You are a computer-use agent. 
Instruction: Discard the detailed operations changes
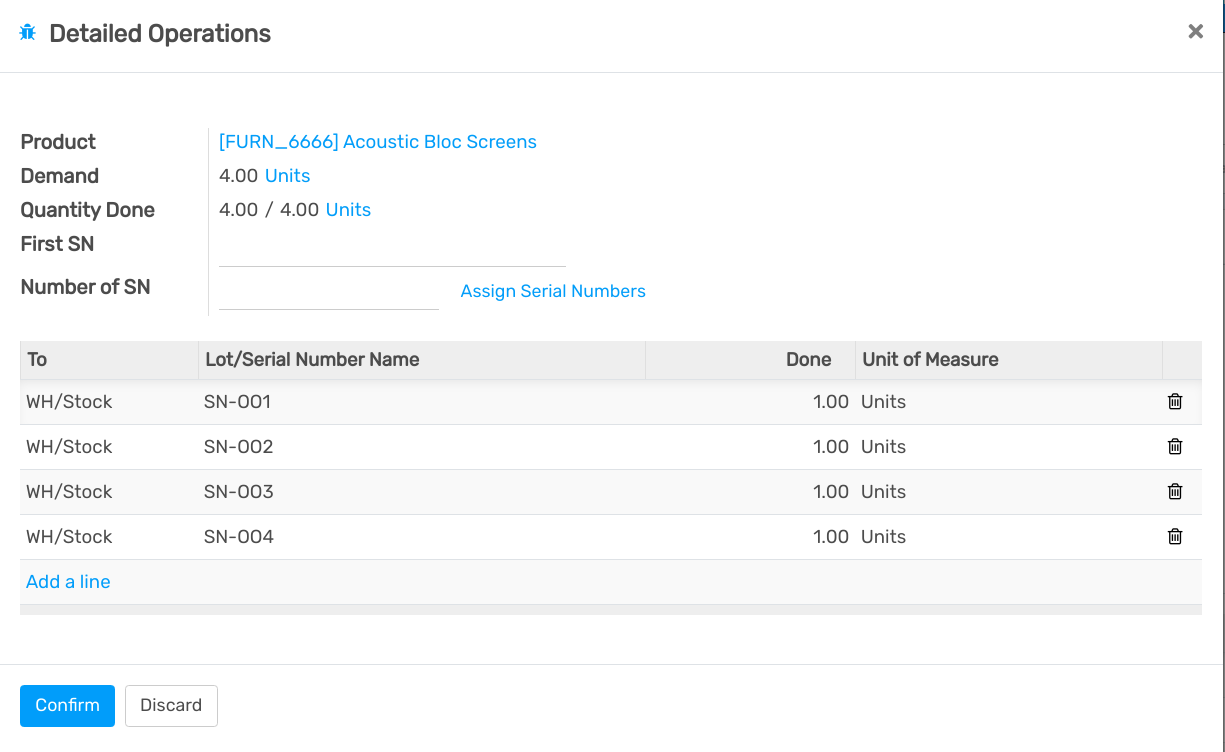point(171,705)
